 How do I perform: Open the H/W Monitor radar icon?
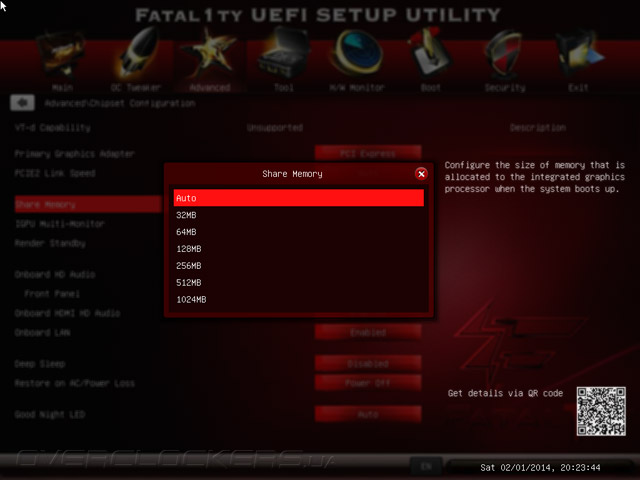[358, 54]
